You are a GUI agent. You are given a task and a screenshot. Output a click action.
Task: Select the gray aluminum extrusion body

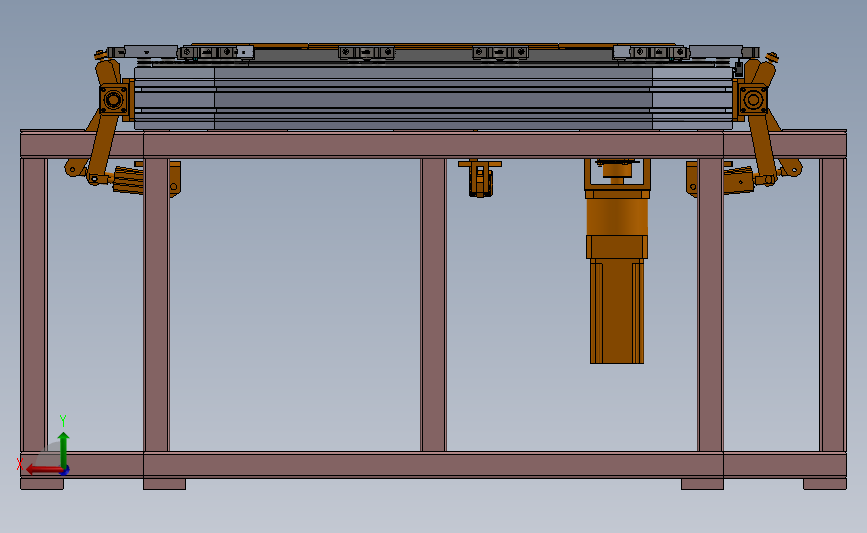point(434,98)
